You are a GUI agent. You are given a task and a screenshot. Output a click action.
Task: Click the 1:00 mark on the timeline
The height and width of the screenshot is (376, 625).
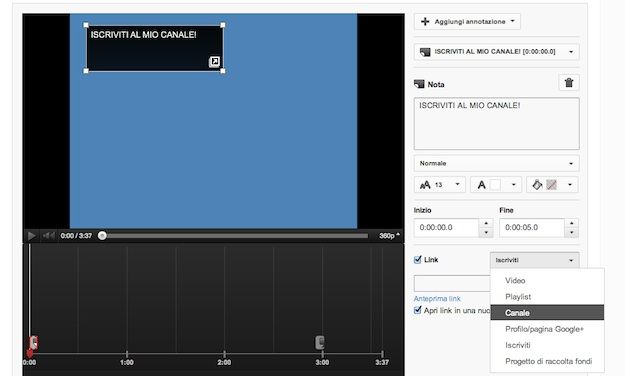[127, 354]
